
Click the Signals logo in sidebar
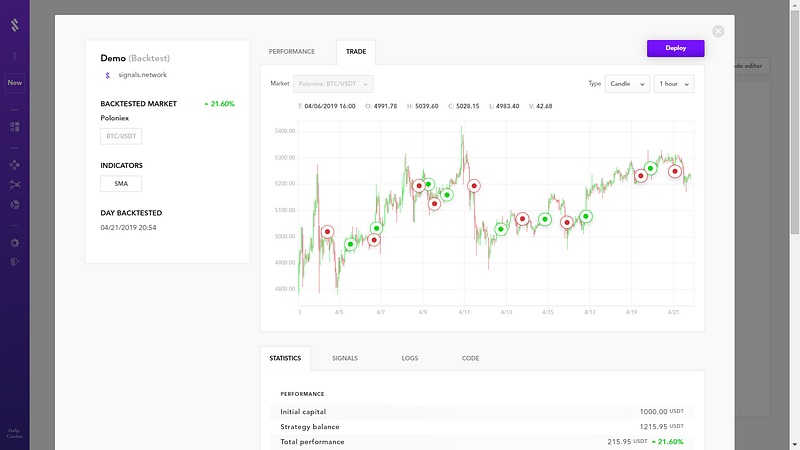[x=15, y=25]
